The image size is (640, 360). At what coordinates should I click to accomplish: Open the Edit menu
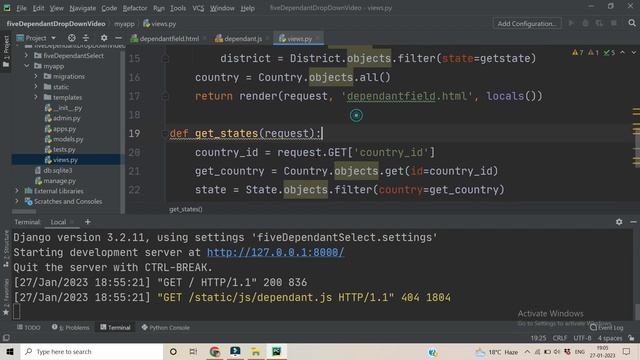(38, 8)
